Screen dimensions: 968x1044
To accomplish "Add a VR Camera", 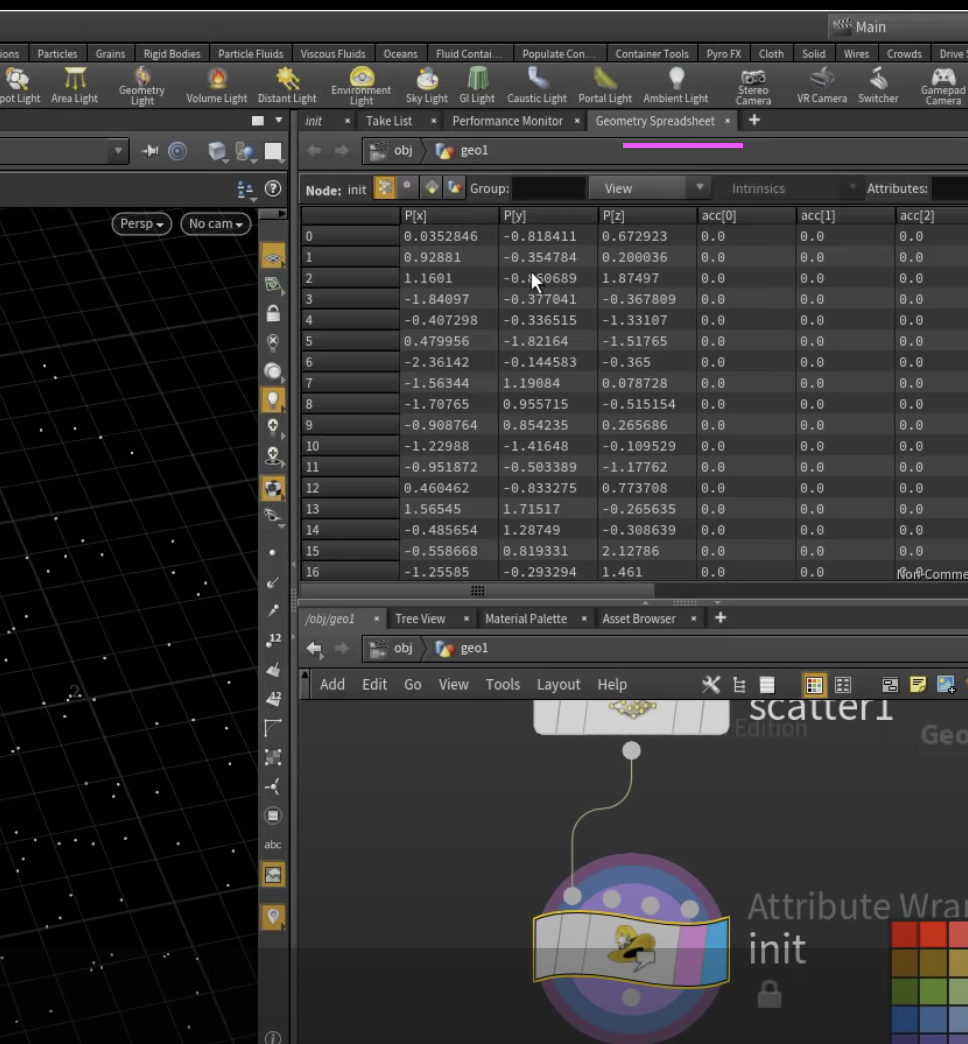I will click(x=822, y=85).
